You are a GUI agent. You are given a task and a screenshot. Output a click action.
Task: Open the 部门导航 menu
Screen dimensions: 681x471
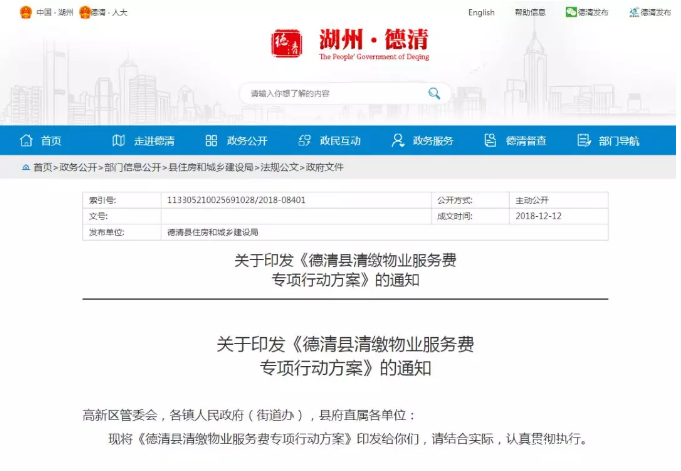pyautogui.click(x=619, y=141)
